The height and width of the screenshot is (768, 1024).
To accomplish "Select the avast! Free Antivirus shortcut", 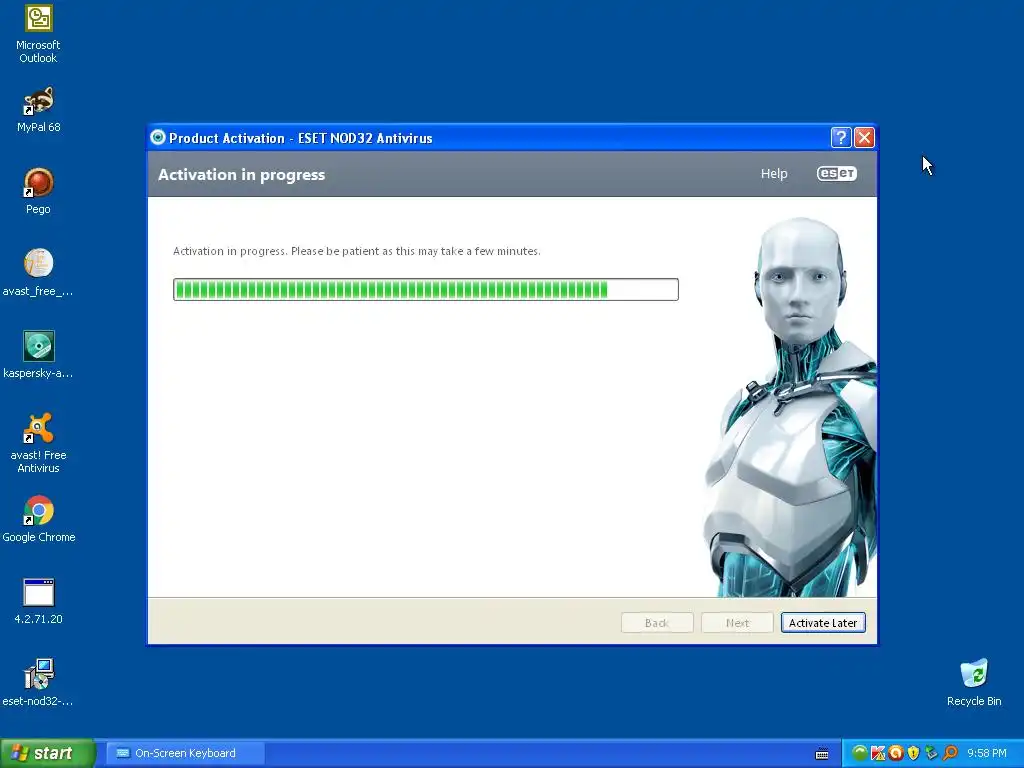I will pos(39,444).
